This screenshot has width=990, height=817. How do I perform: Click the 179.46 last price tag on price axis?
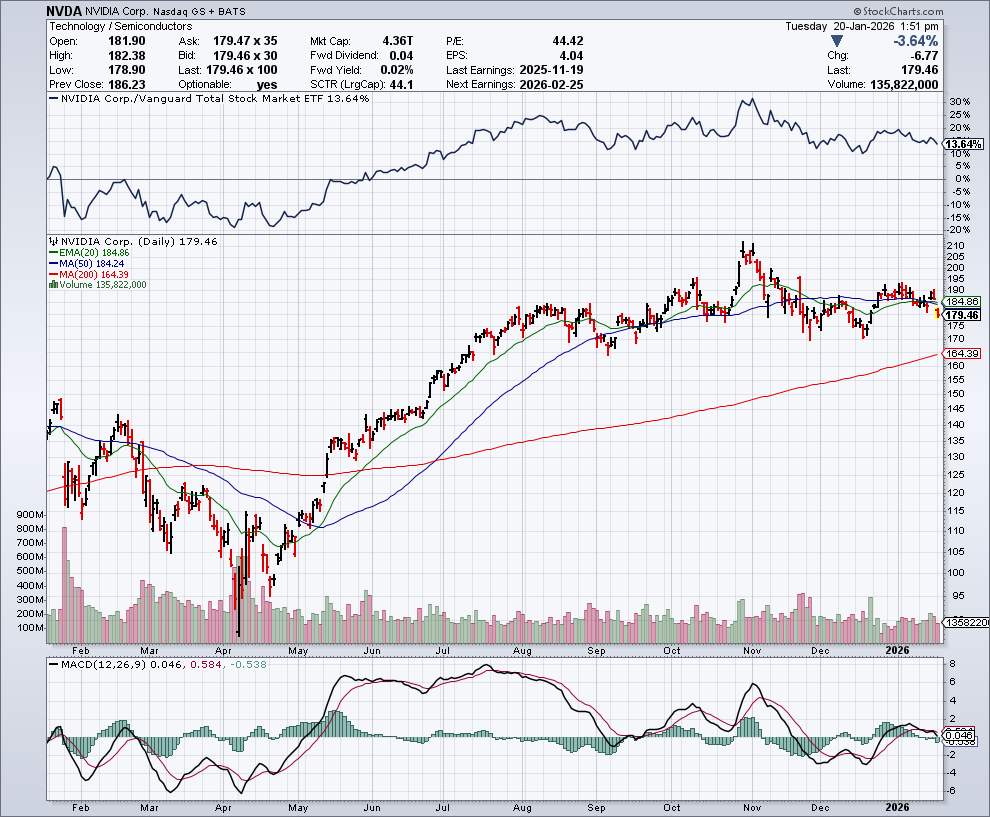coord(961,315)
